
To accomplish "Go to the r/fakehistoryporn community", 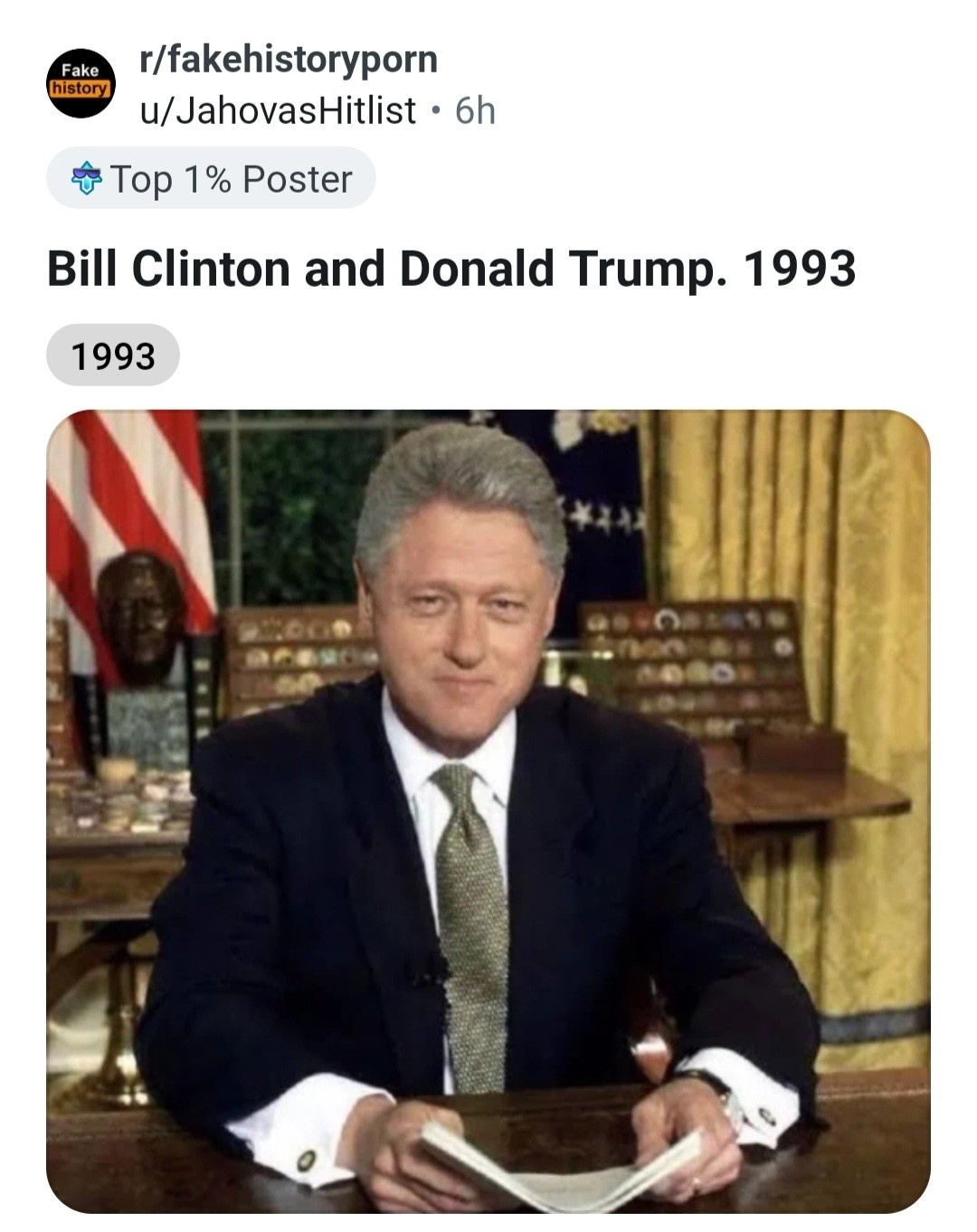I will 288,60.
